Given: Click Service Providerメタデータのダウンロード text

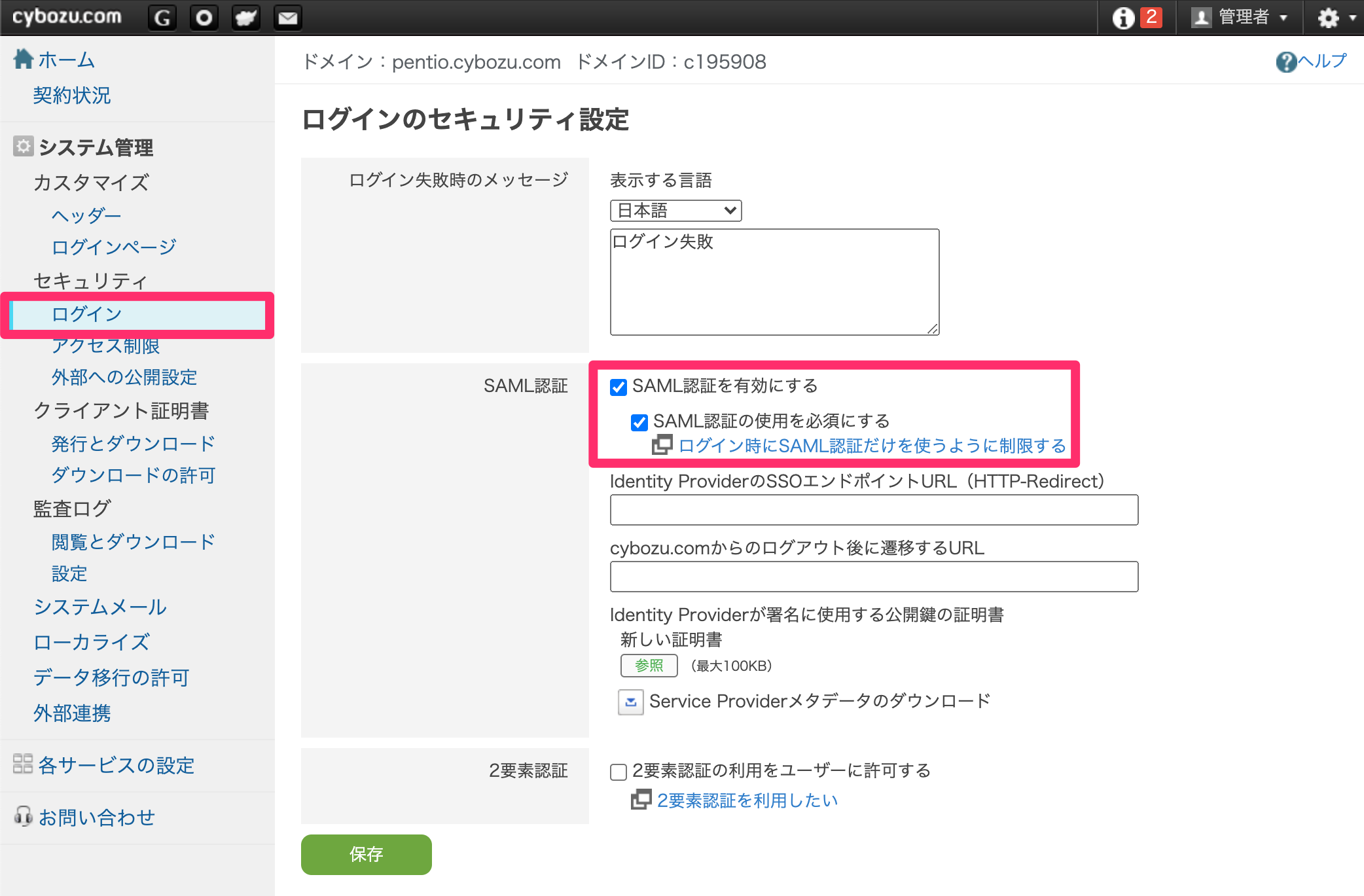Looking at the screenshot, I should pyautogui.click(x=820, y=701).
